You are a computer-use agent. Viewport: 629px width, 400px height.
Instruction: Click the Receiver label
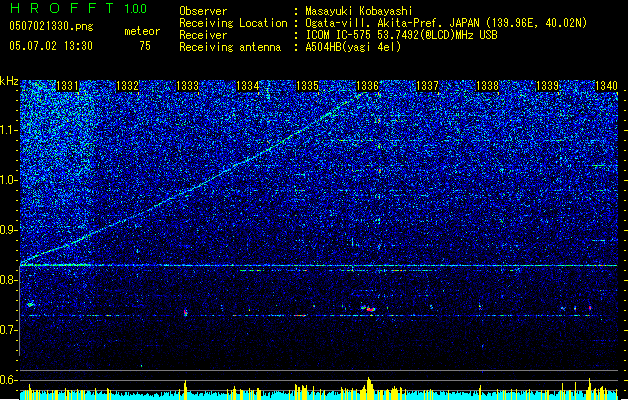(x=203, y=35)
